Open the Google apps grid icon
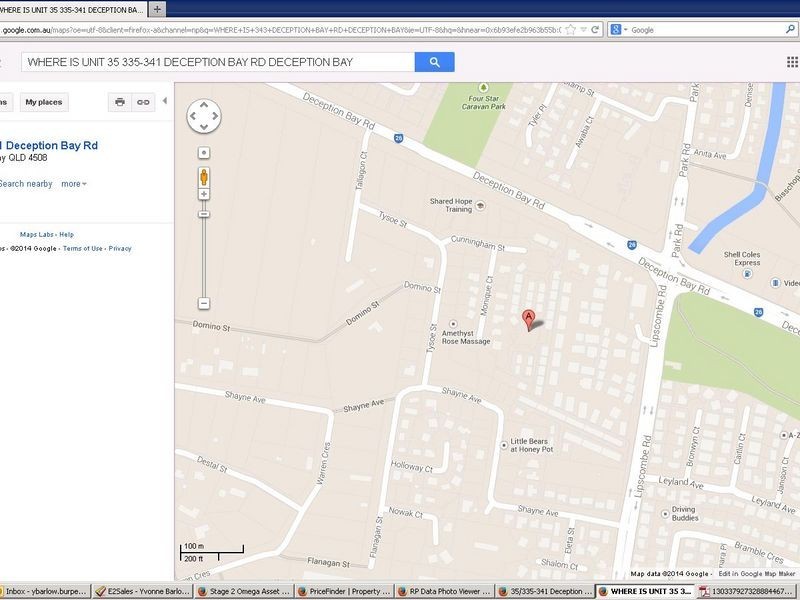The image size is (800, 600). [x=792, y=62]
